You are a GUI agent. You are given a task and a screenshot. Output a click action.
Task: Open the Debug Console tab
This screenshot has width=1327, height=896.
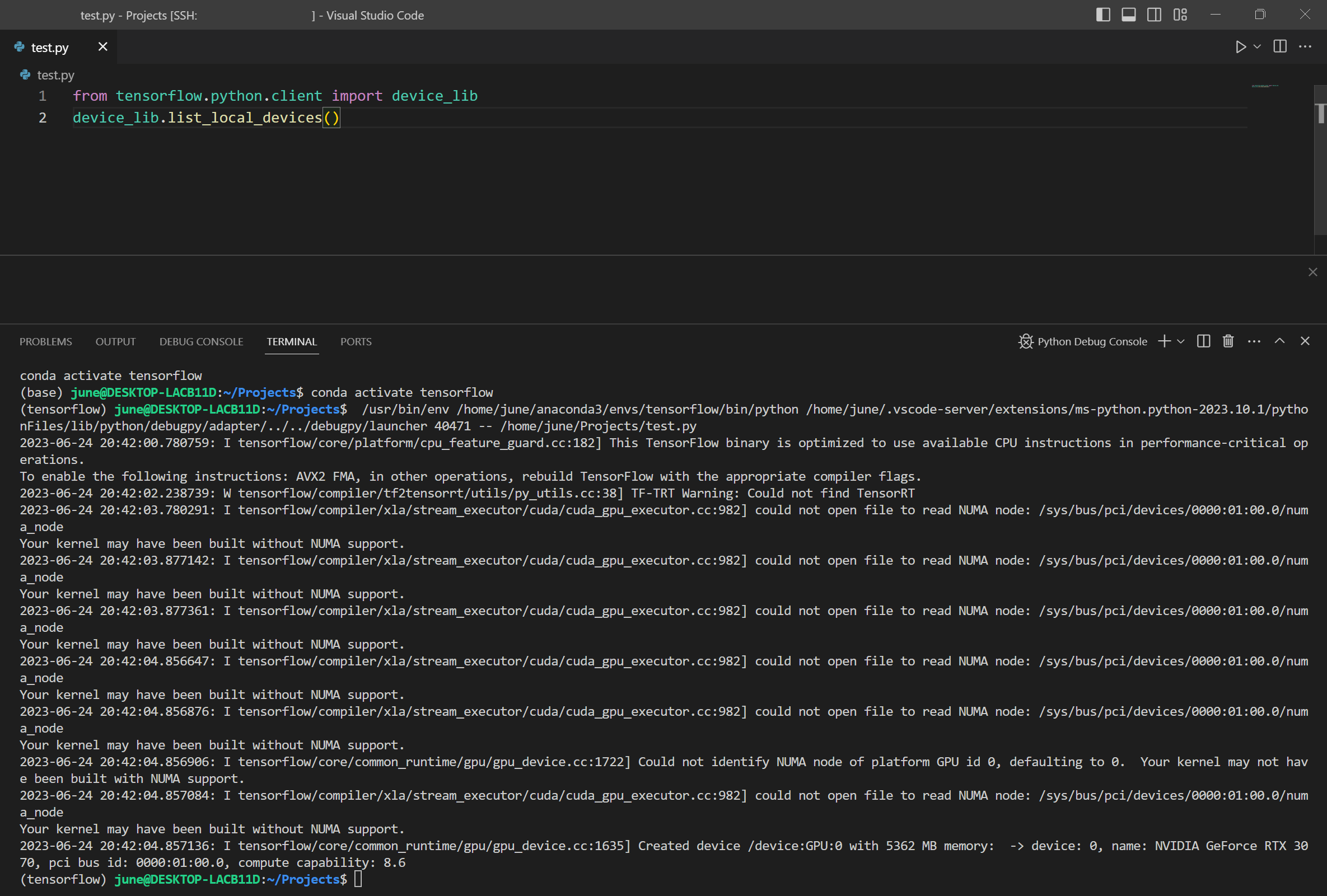pyautogui.click(x=201, y=341)
